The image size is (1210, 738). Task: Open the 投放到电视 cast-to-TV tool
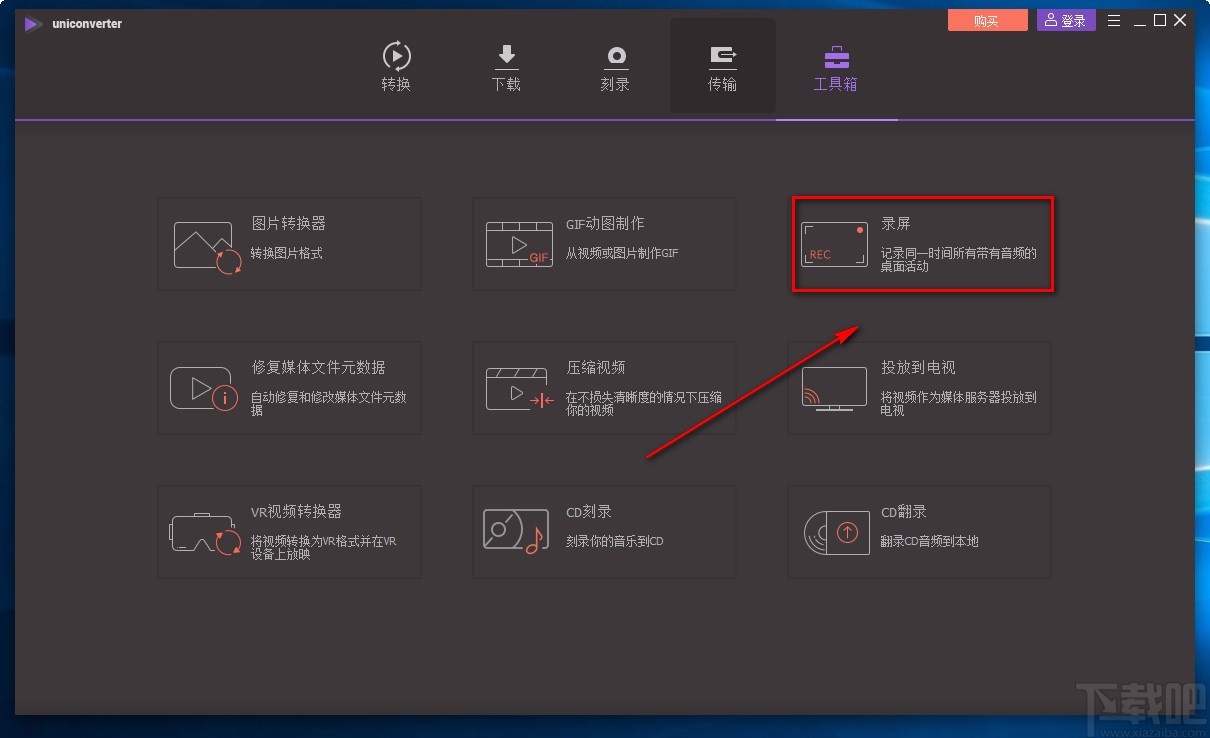918,388
